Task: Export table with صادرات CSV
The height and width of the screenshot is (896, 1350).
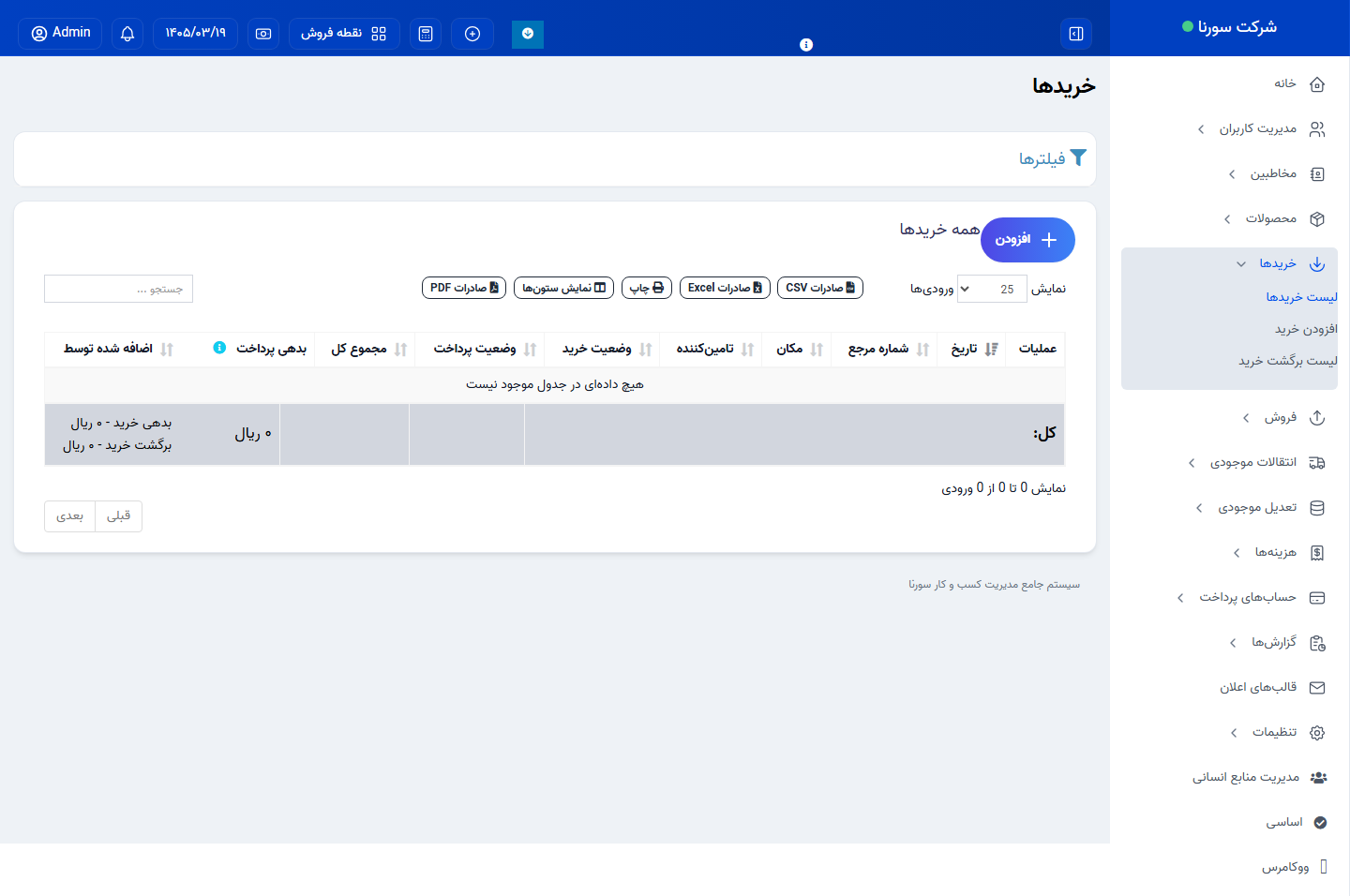Action: click(820, 288)
